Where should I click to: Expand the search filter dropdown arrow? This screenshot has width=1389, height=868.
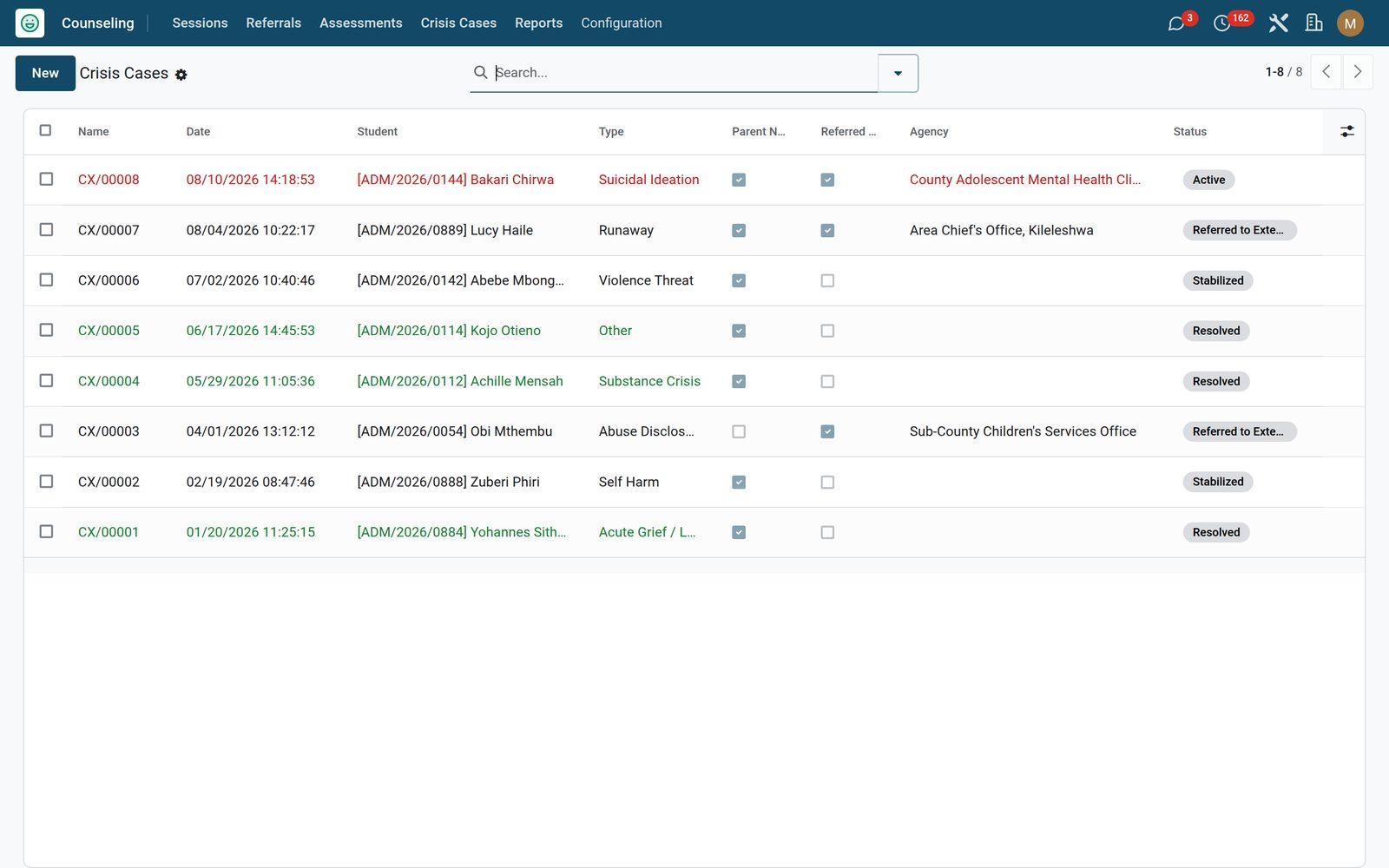pyautogui.click(x=898, y=73)
